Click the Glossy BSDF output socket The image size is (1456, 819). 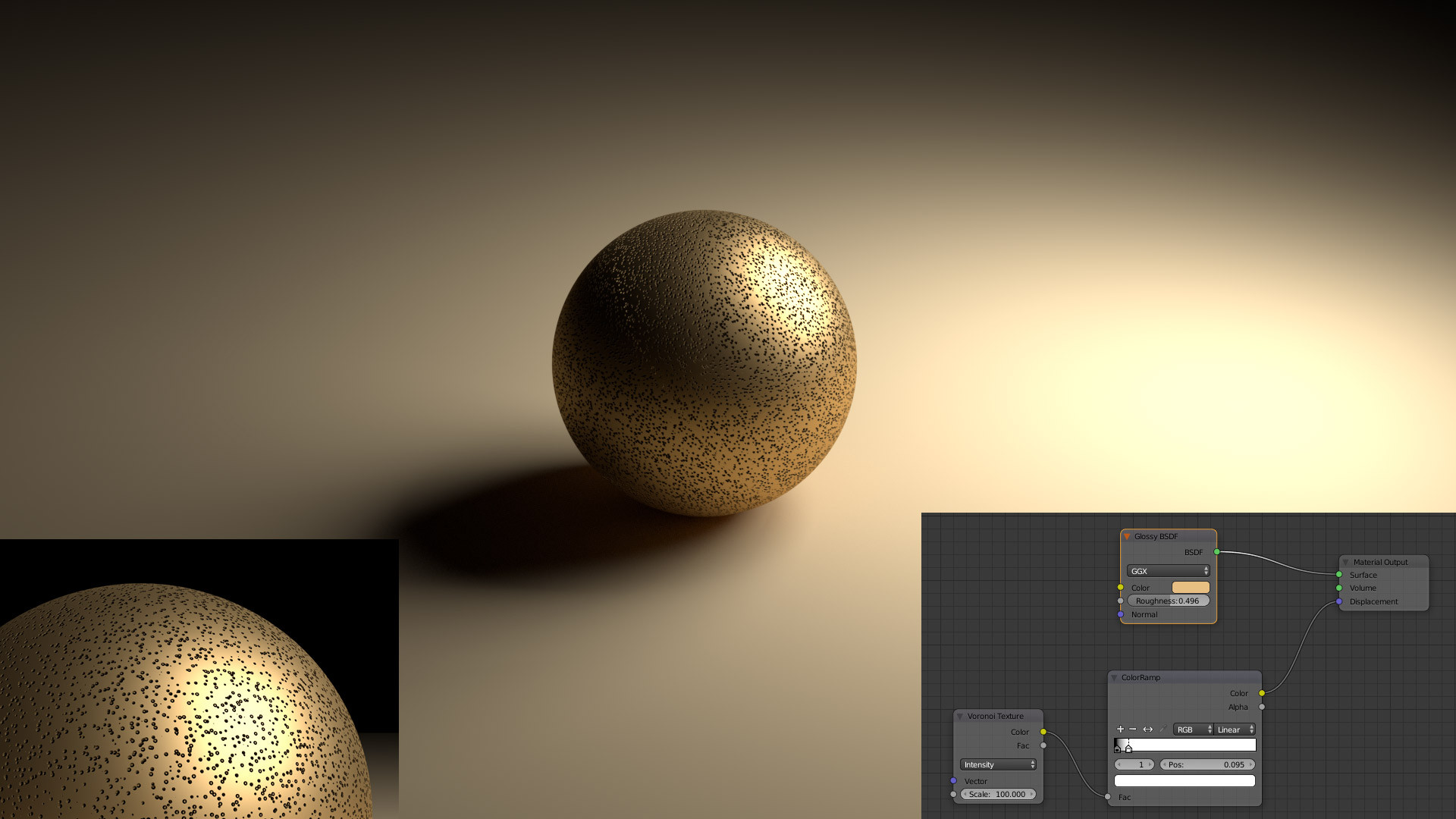pos(1217,552)
